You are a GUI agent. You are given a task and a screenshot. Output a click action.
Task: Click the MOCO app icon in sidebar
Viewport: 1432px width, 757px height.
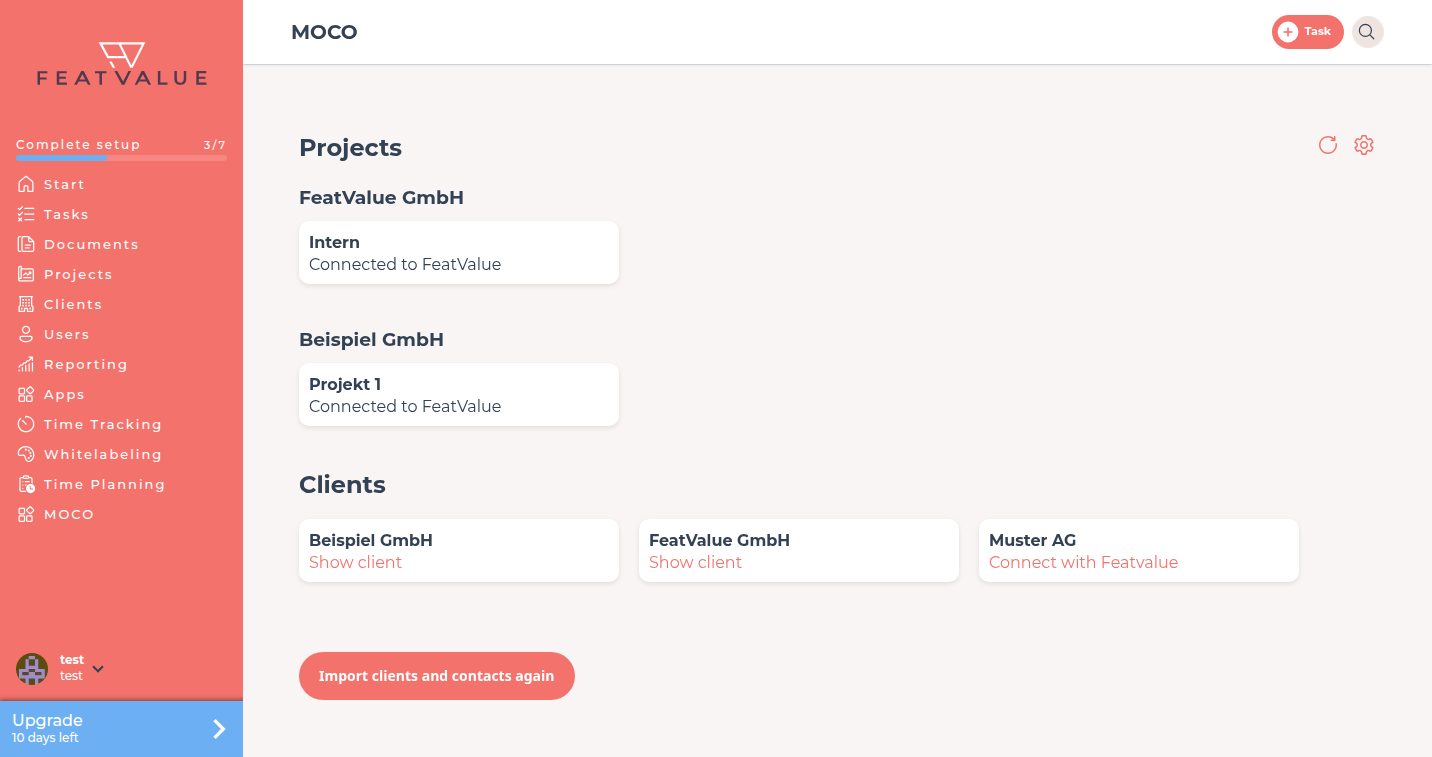point(26,514)
